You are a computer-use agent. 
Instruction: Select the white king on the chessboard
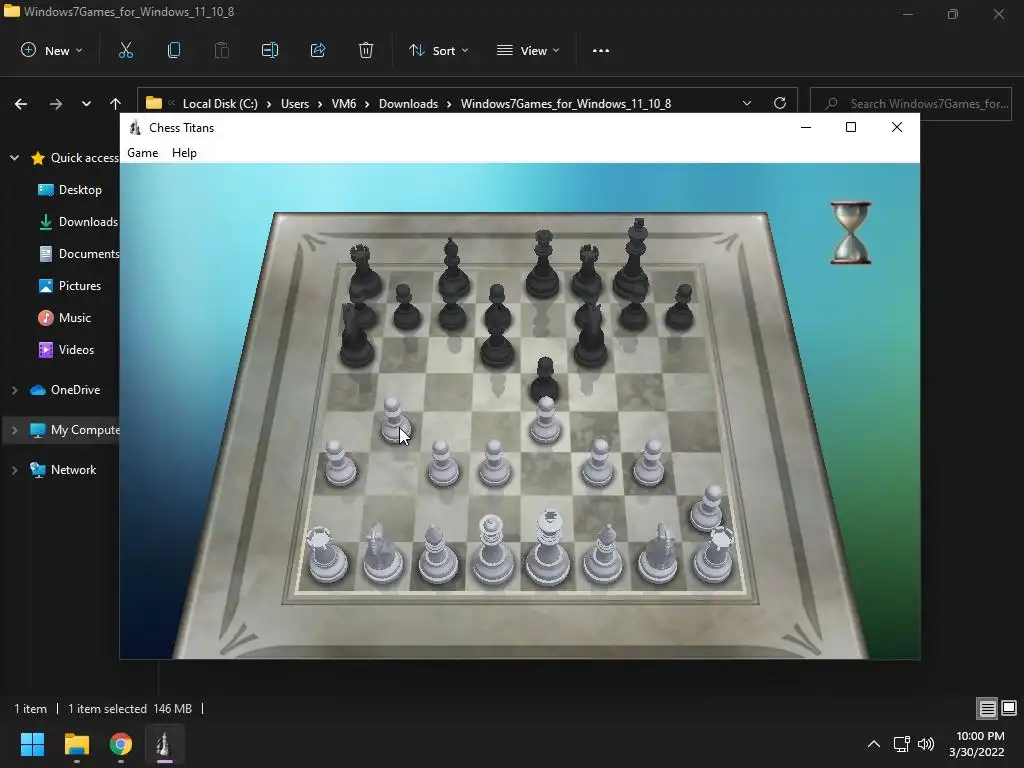point(549,547)
